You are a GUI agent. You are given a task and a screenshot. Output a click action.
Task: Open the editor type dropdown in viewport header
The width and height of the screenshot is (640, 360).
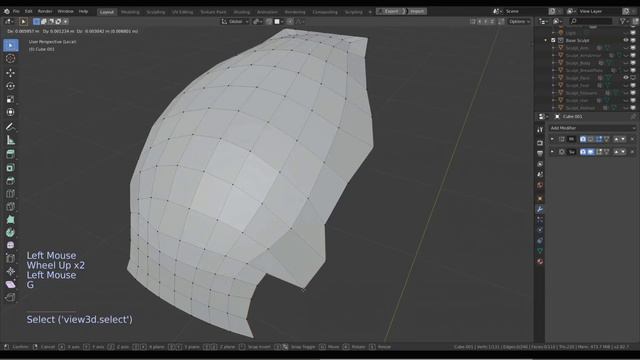coord(9,22)
